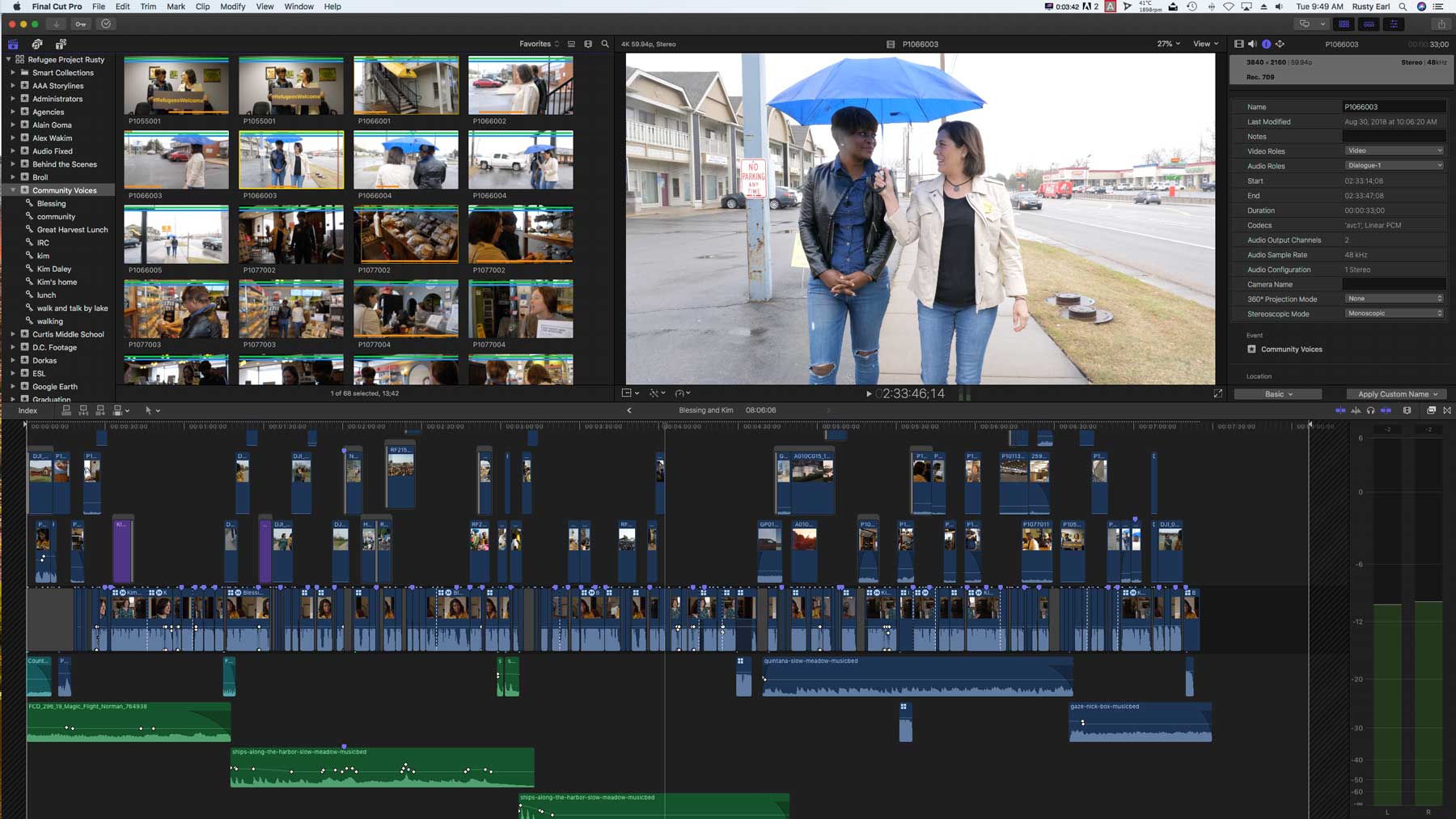Open the Audio inspector speaker icon
Viewport: 1456px width, 819px height.
pyautogui.click(x=1252, y=45)
